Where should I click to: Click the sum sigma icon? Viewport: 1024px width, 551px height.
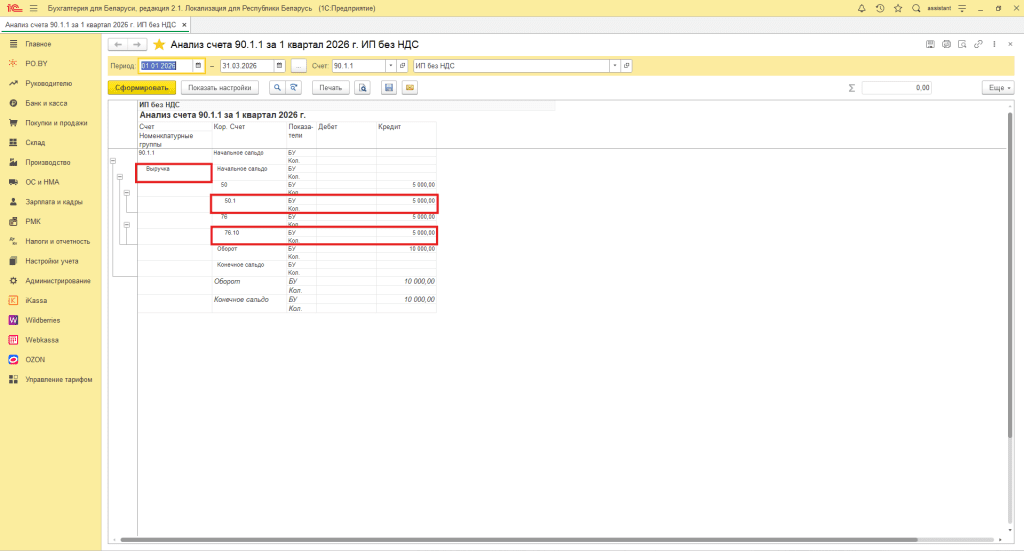(x=851, y=88)
